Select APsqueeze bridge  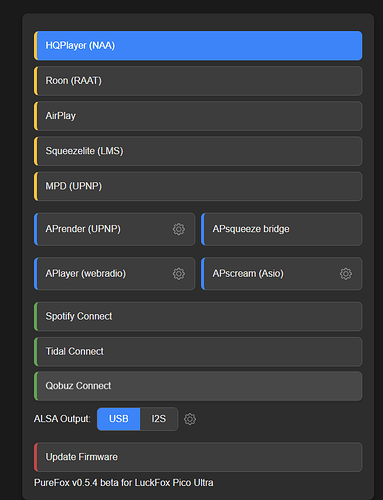coord(282,229)
